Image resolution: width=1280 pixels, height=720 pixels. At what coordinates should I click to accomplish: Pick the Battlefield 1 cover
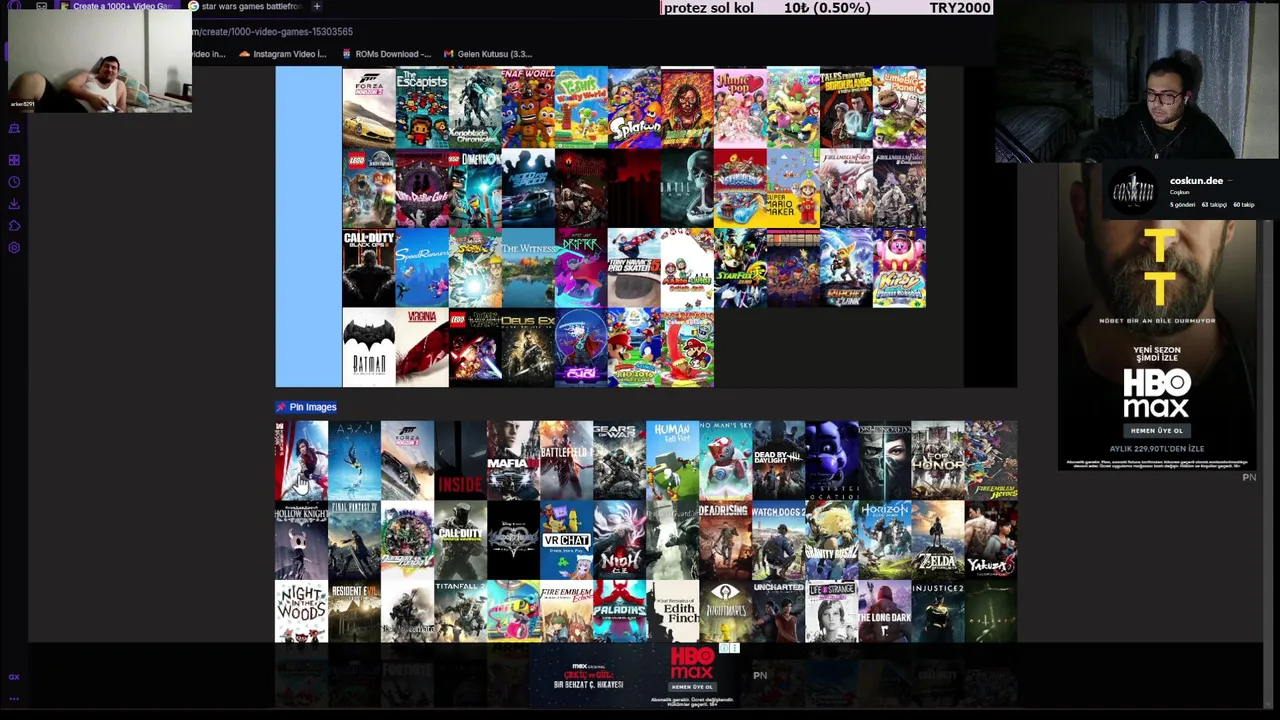[x=566, y=460]
